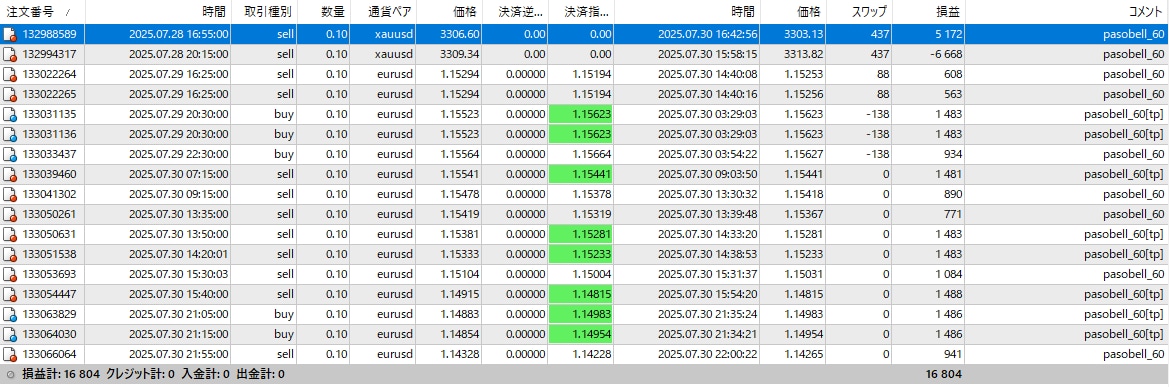Click swap value 88 for order 133022264
Screen dimensions: 1169x387
coord(882,75)
